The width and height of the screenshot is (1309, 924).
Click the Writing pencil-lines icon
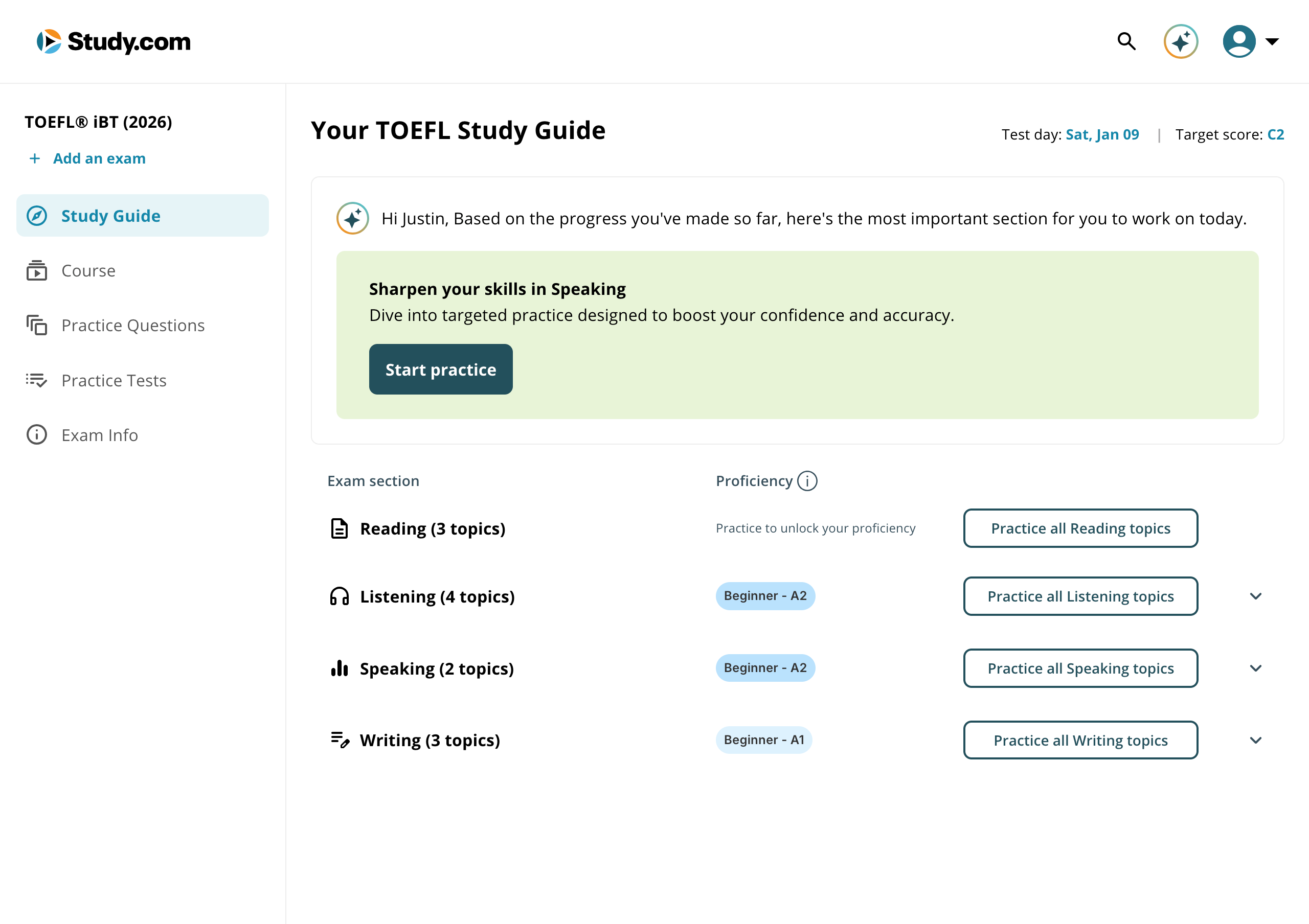pyautogui.click(x=340, y=740)
